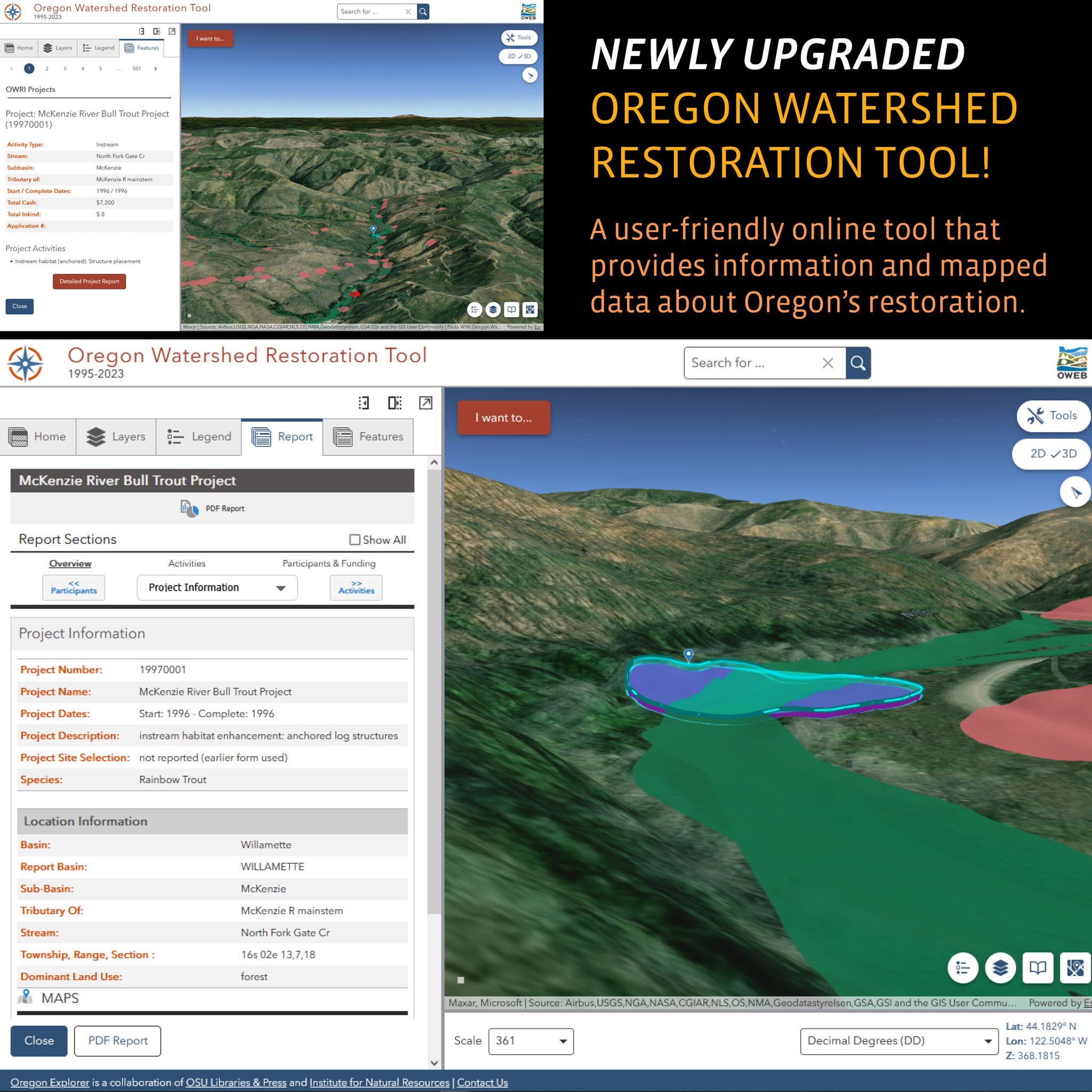This screenshot has width=1092, height=1092.
Task: Open the basemap icon on the lower map
Action: pyautogui.click(x=1075, y=968)
